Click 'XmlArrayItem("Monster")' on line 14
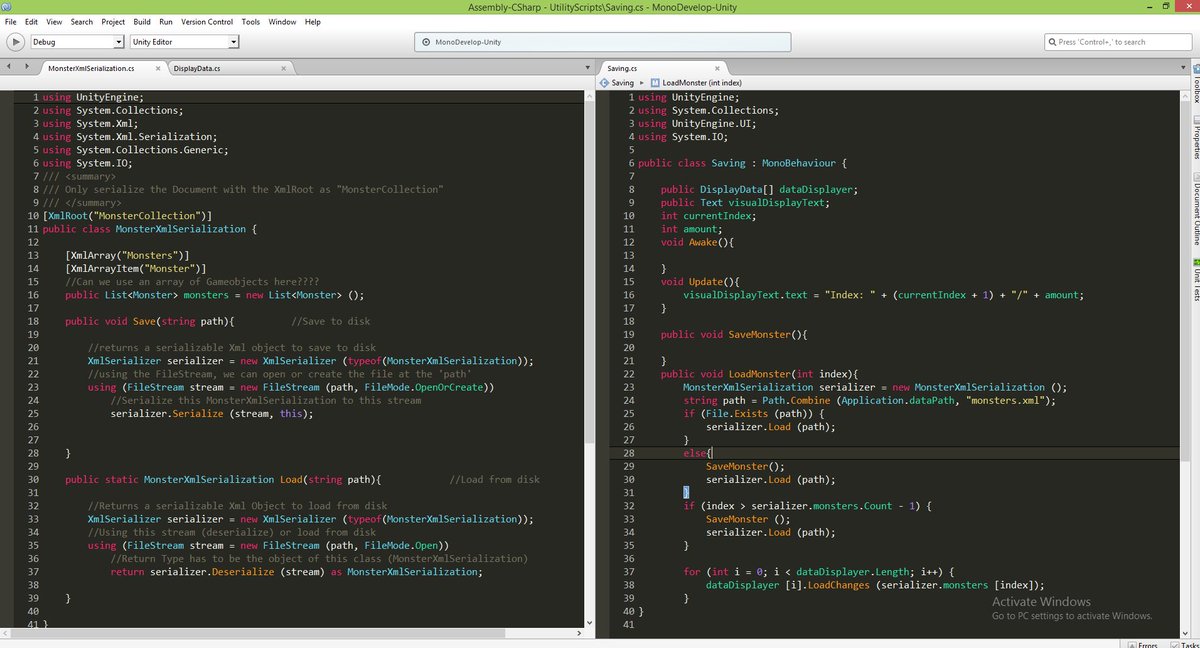1200x648 pixels. pos(136,268)
